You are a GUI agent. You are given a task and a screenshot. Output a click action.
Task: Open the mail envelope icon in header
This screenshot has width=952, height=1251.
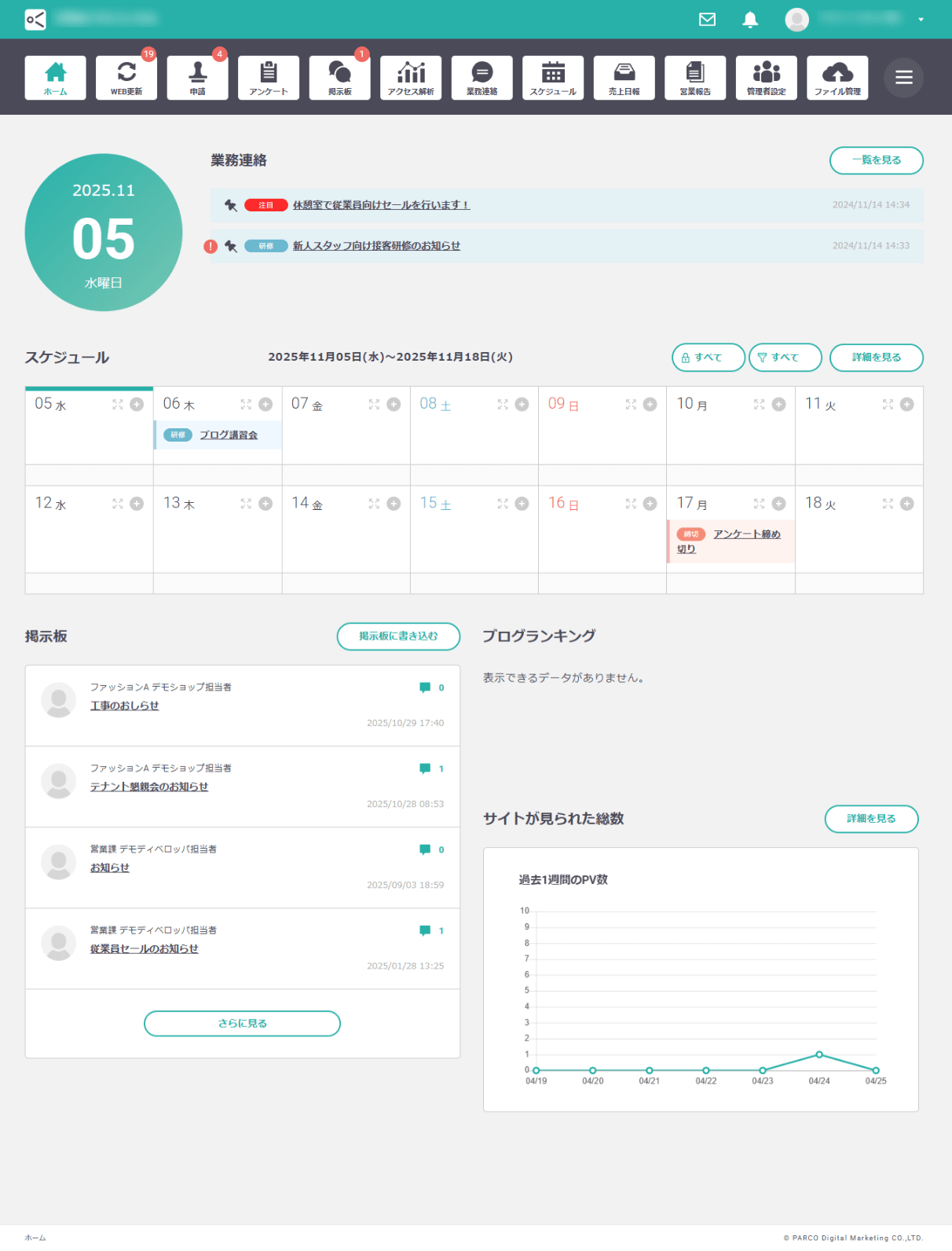[x=707, y=20]
